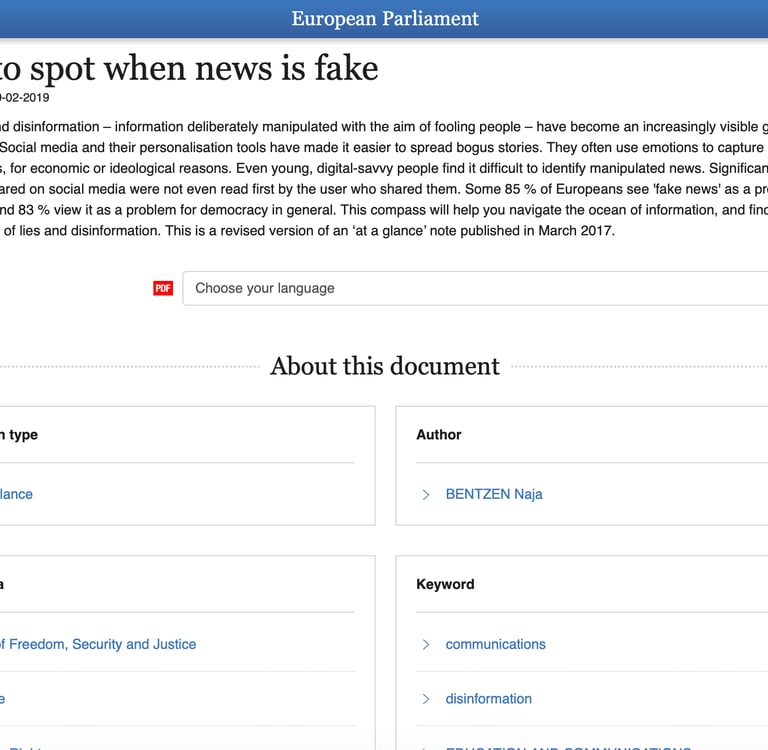Click the red PDF icon
Viewport: 768px width, 750px height.
pos(163,288)
